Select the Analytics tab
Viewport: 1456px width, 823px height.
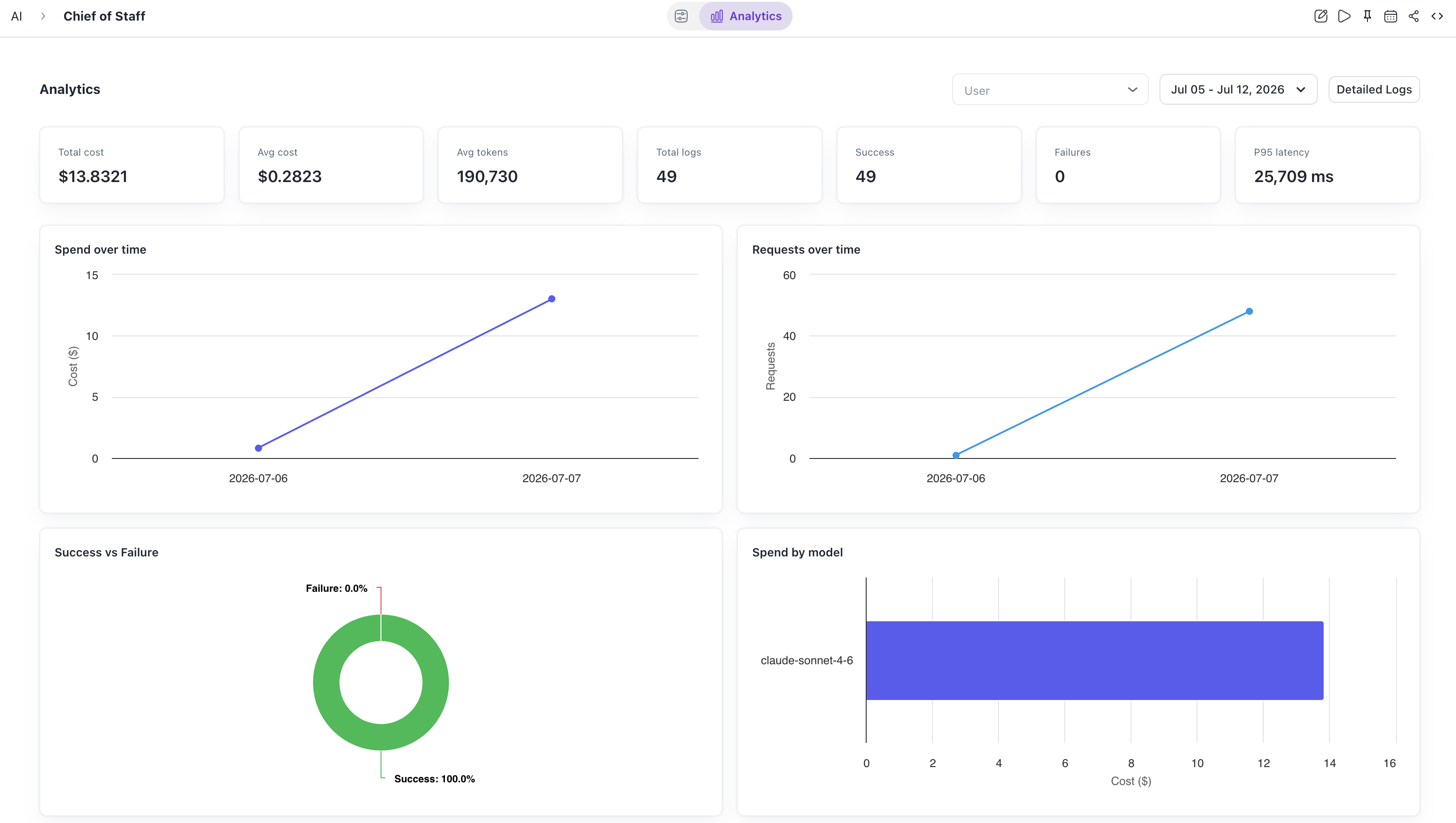(x=745, y=16)
